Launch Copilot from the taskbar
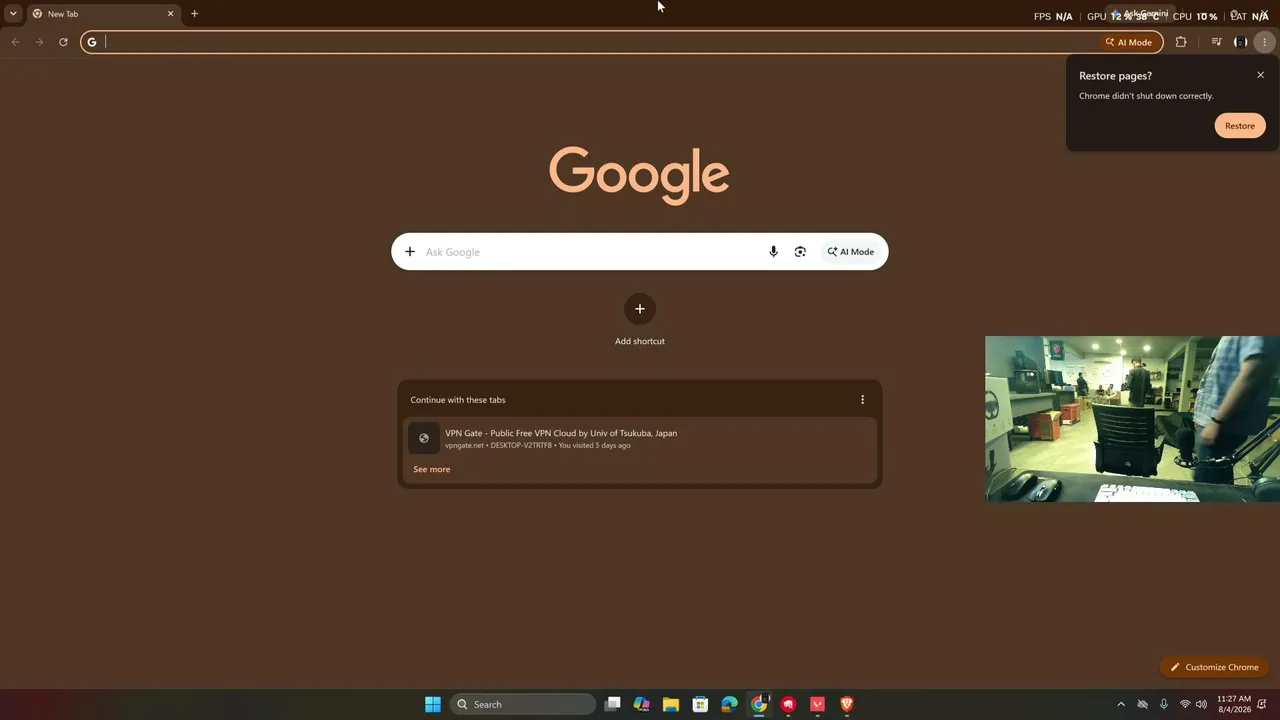The height and width of the screenshot is (720, 1280). pyautogui.click(x=642, y=704)
